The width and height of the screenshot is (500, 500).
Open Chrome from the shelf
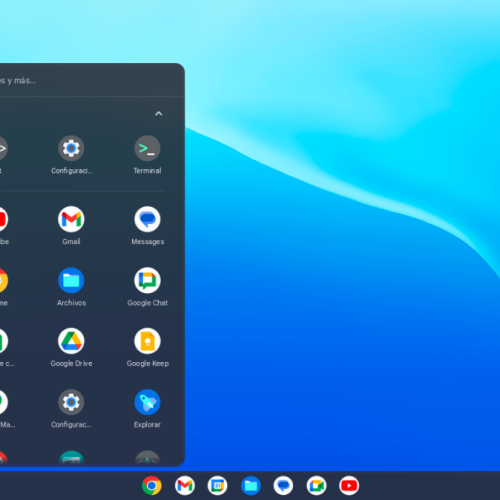click(x=152, y=486)
